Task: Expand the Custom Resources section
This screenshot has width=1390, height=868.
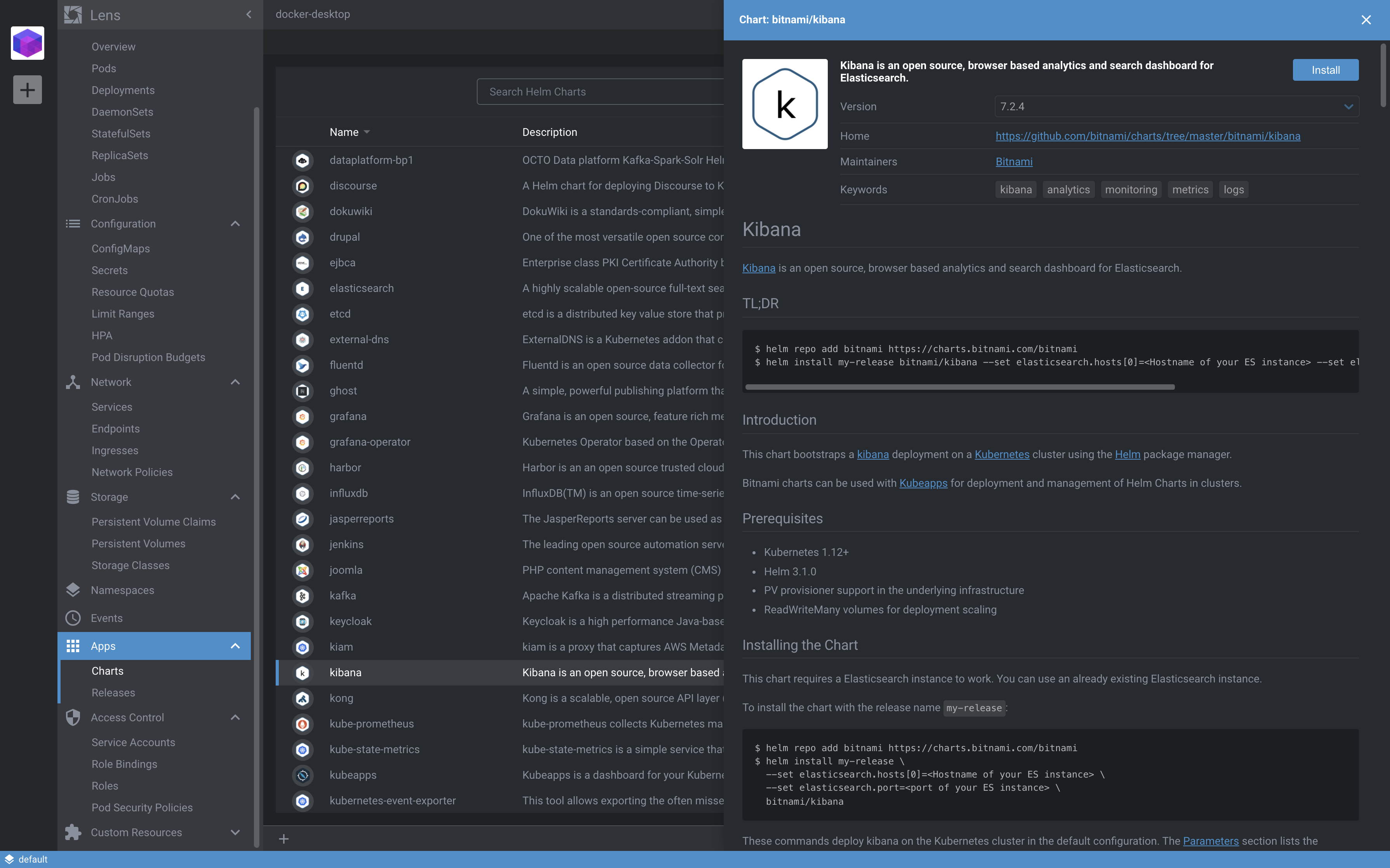Action: pos(235,832)
